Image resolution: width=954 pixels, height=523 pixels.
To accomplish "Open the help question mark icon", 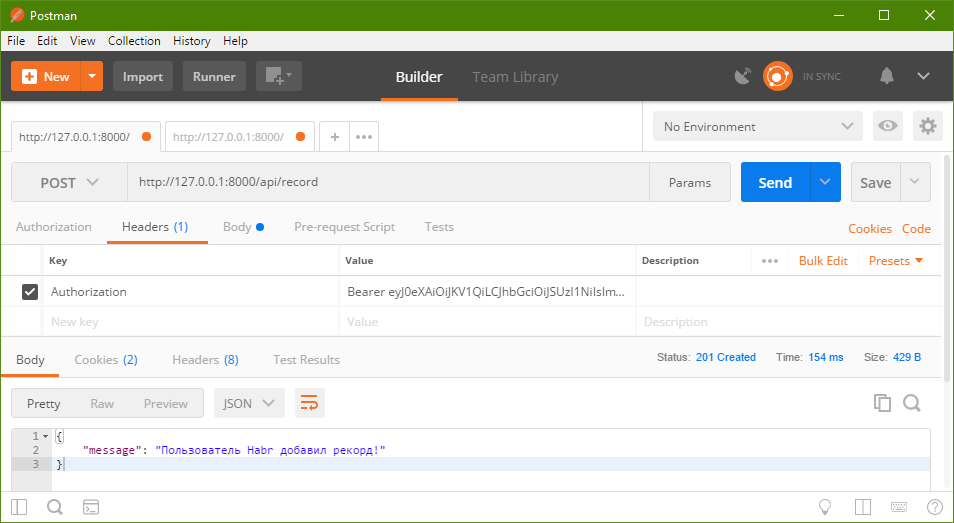I will pos(935,507).
